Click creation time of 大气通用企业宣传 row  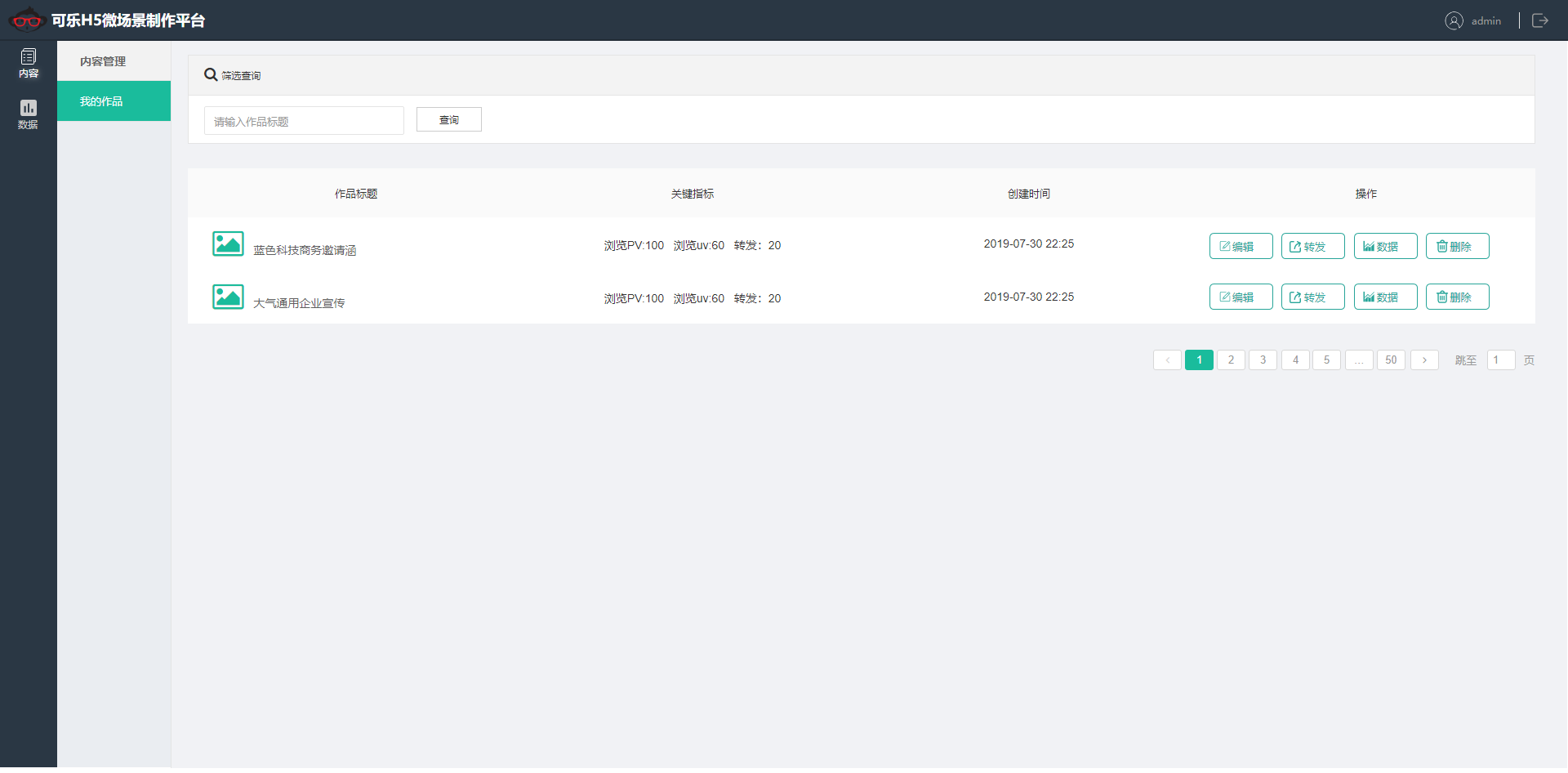(x=1029, y=297)
